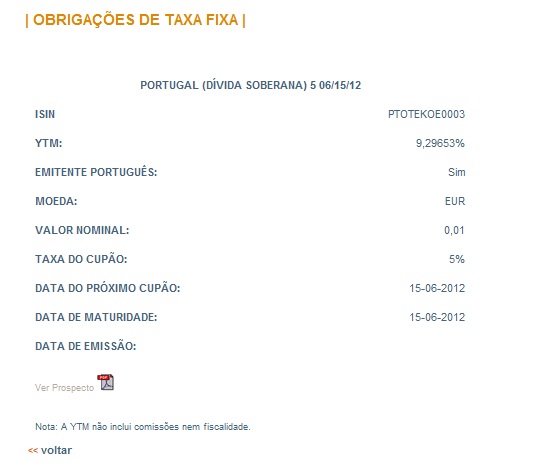The width and height of the screenshot is (536, 468).
Task: Click the Moeda label
Action: coord(56,201)
